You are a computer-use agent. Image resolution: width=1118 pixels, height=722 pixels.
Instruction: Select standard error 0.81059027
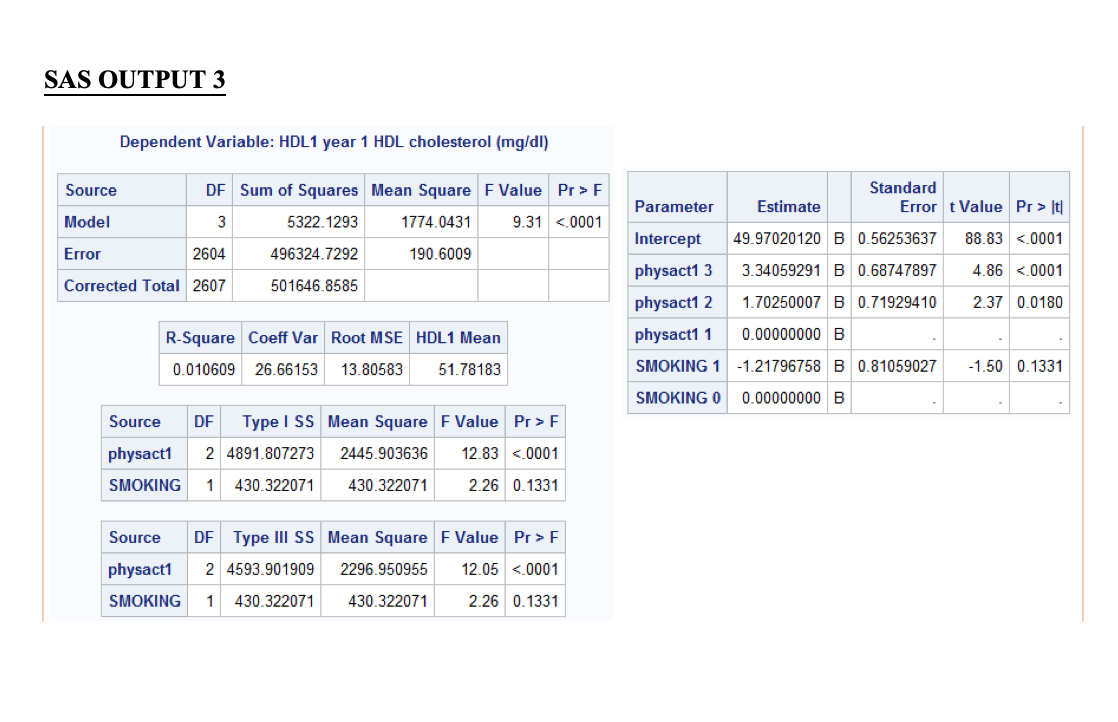(x=897, y=366)
